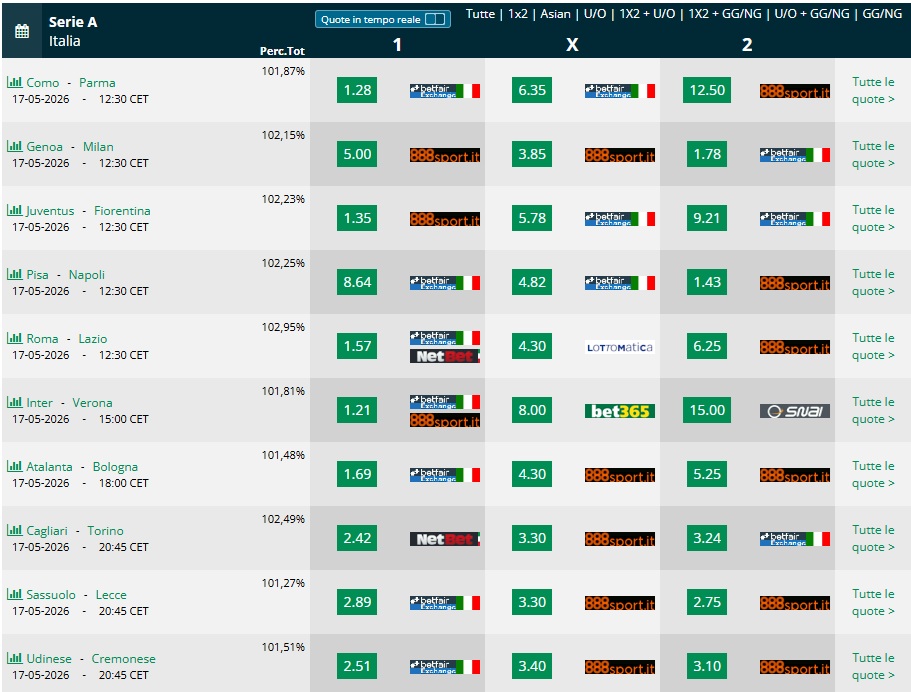Toggle Quote in tempo reale switch
The image size is (911, 692).
[435, 19]
